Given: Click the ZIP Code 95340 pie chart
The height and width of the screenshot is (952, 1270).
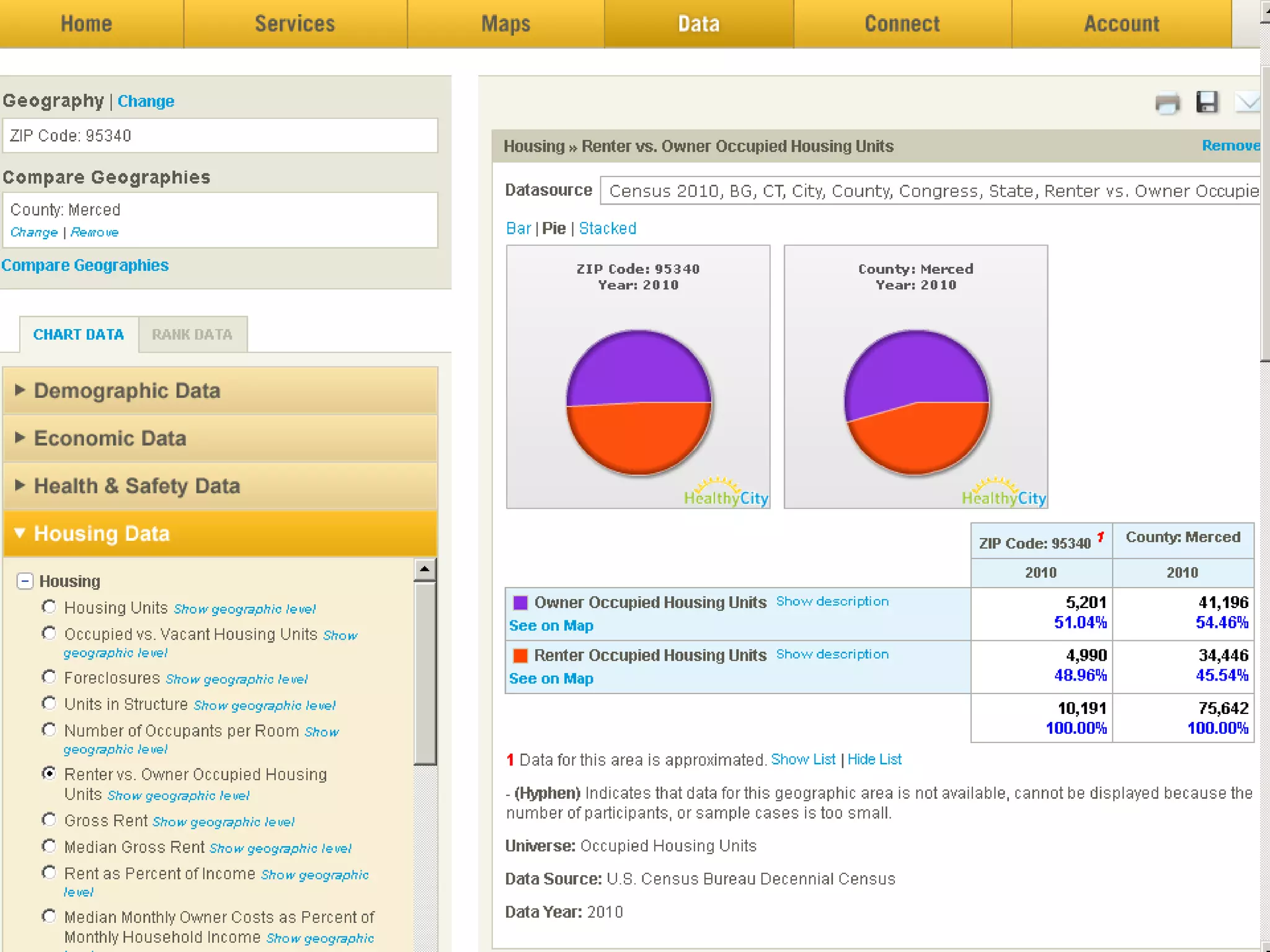Looking at the screenshot, I should coord(639,403).
